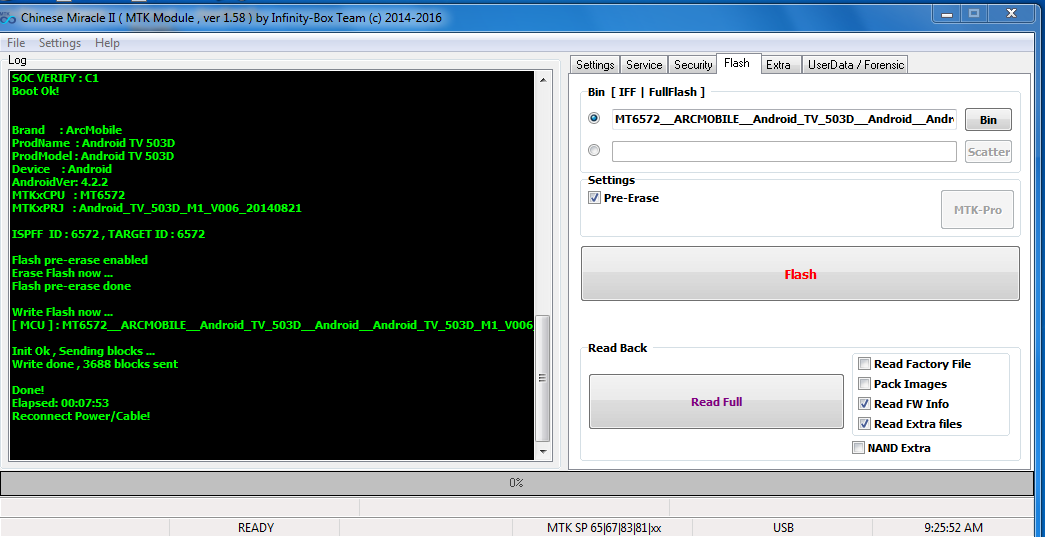Toggle Read Extra files checkbox
Image resolution: width=1045 pixels, height=537 pixels.
pyautogui.click(x=864, y=424)
